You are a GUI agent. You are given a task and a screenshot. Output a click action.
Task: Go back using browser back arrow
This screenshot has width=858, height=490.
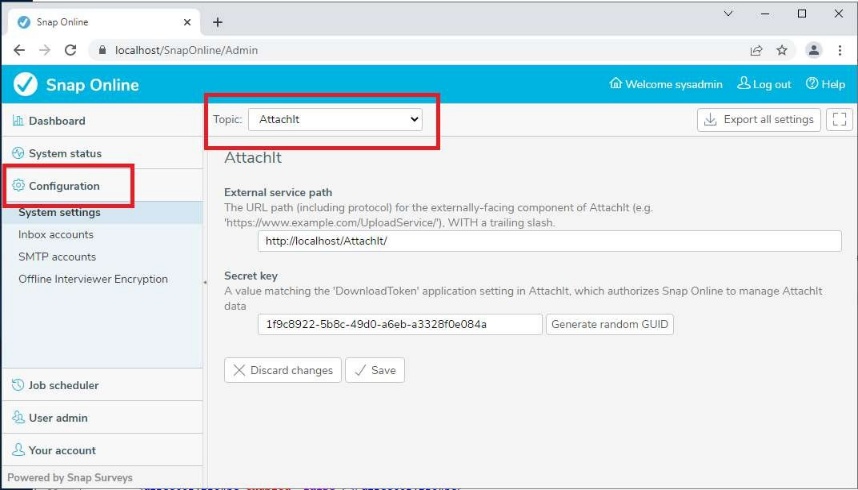pyautogui.click(x=19, y=50)
